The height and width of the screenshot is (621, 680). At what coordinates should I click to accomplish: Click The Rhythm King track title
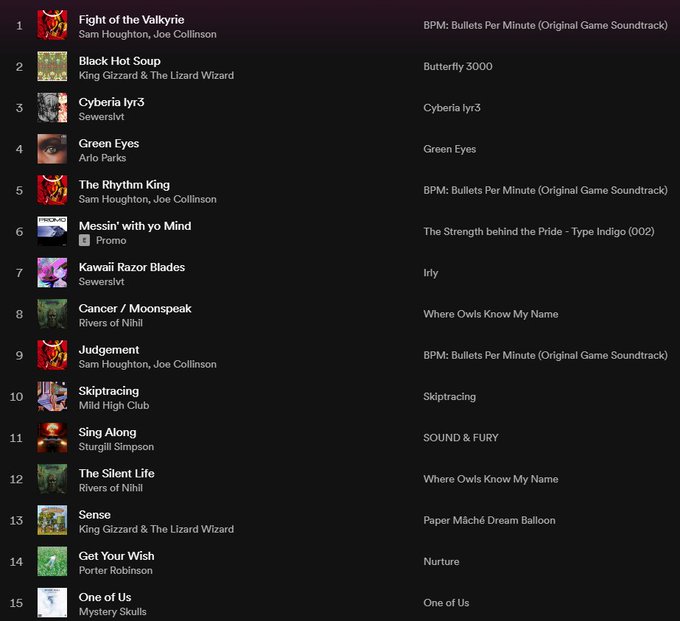tap(124, 185)
